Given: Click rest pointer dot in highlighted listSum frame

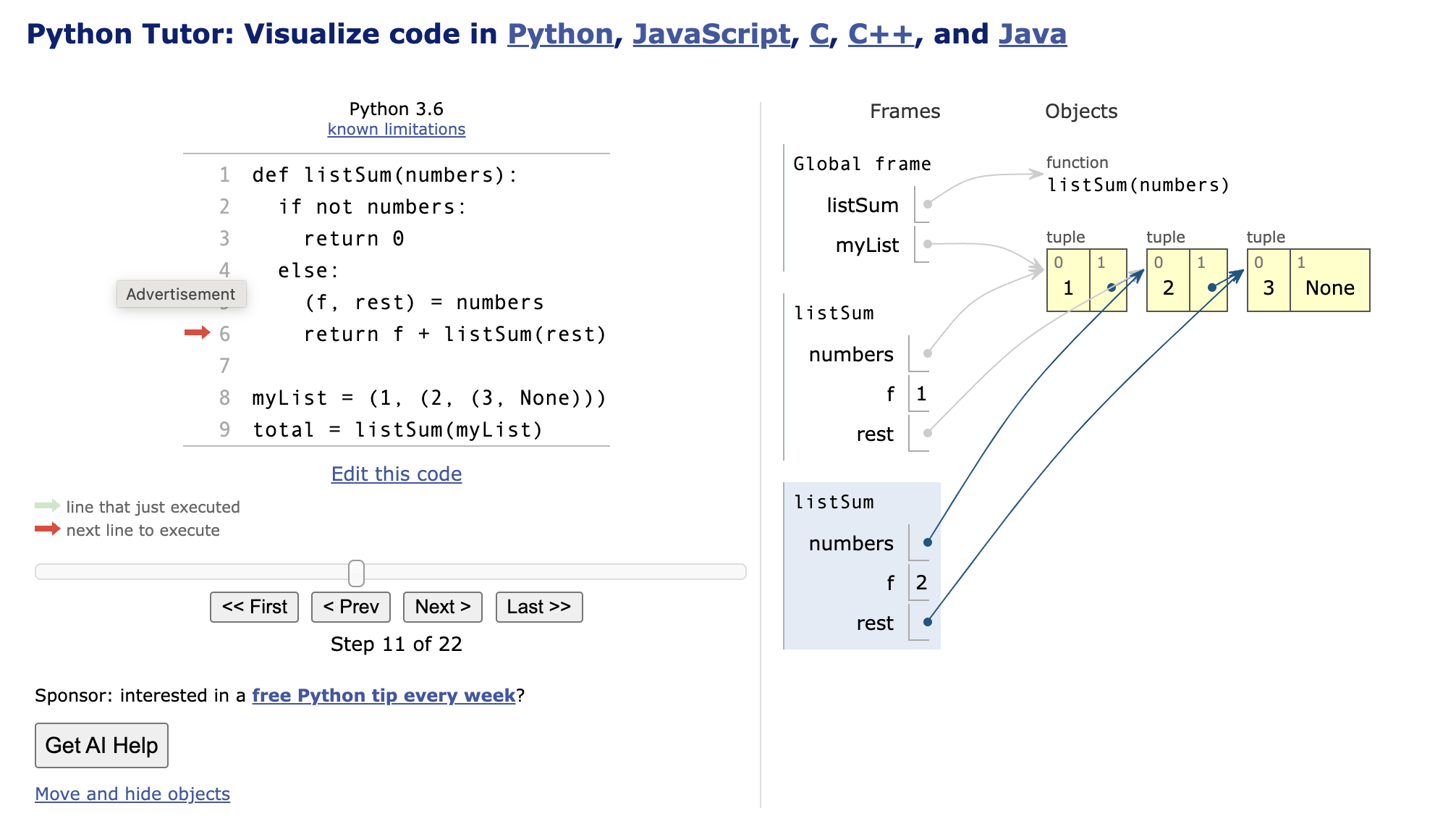Looking at the screenshot, I should click(928, 622).
